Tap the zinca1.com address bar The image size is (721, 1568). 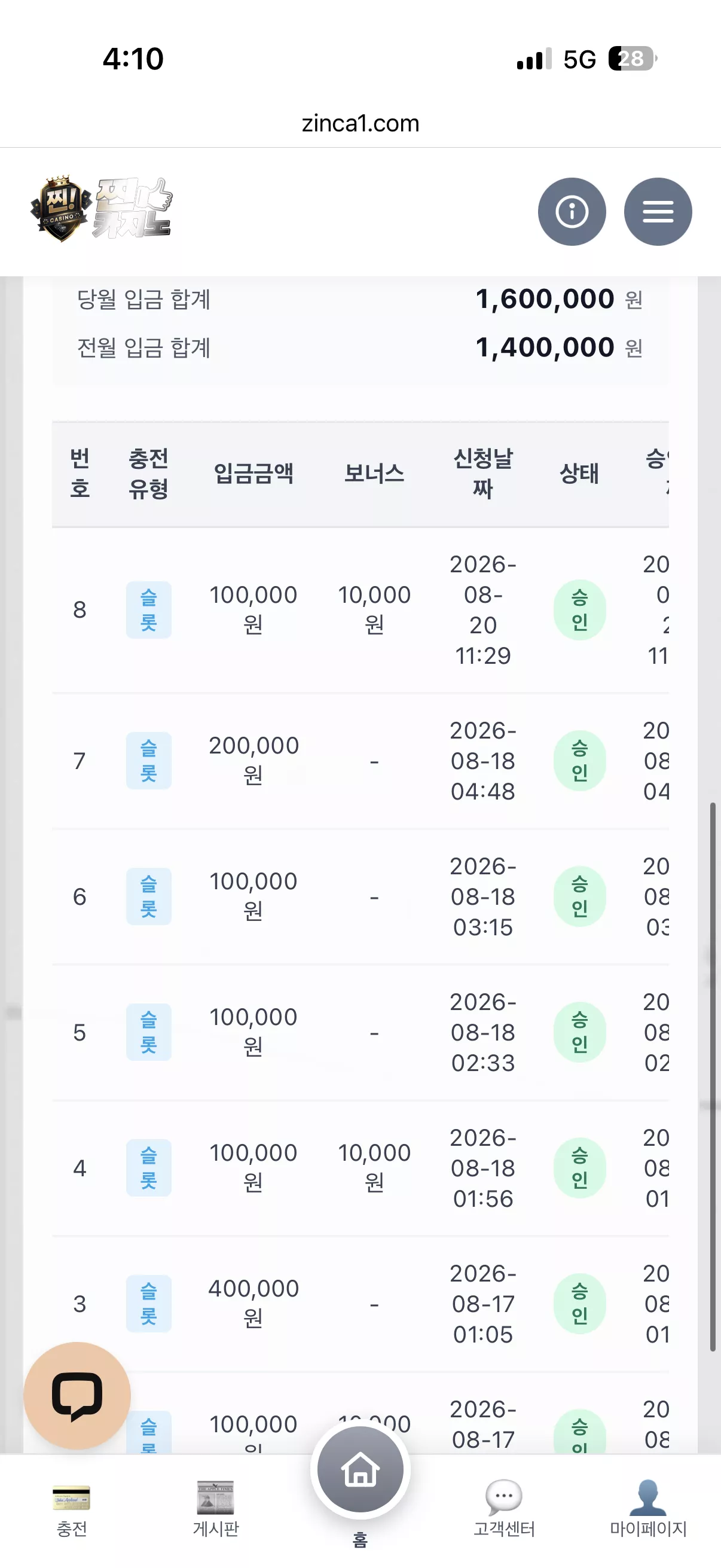[x=360, y=124]
